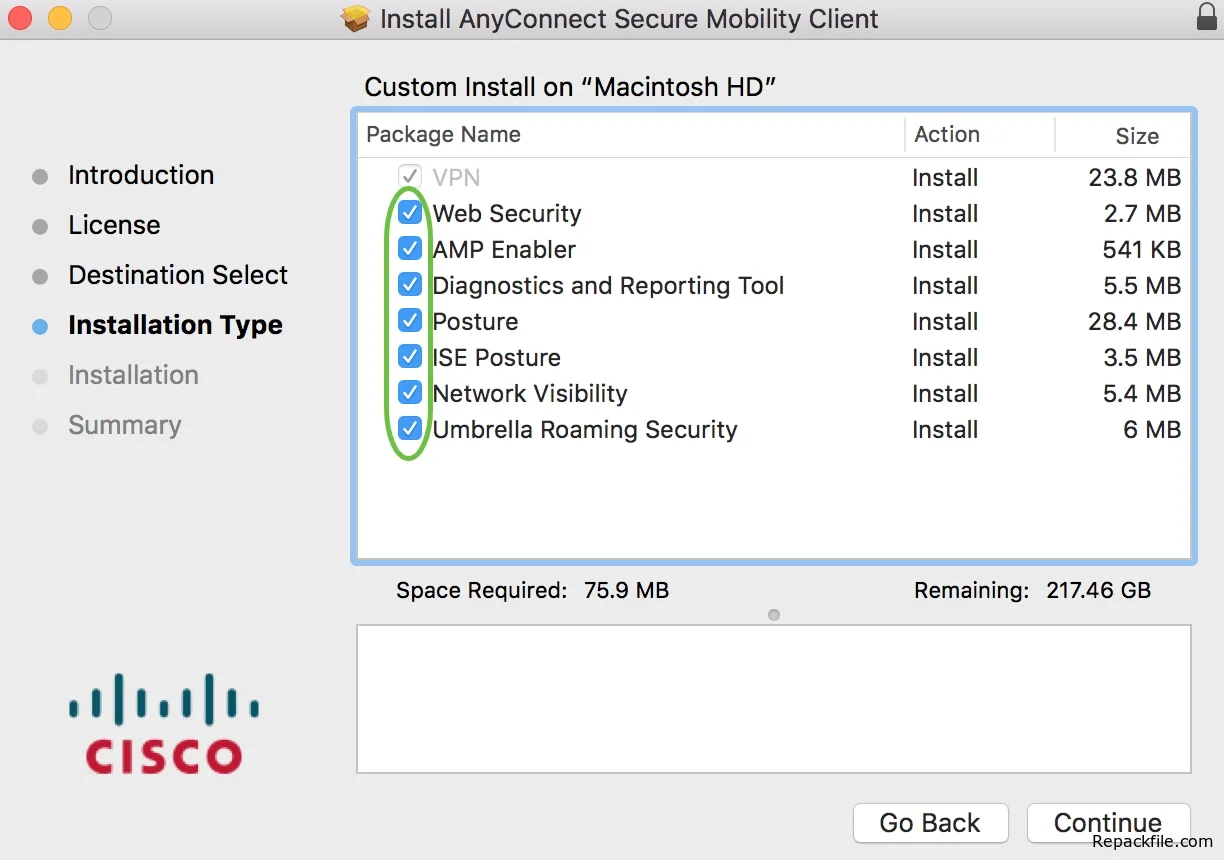Select Diagnostics and Reporting Tool row text

pyautogui.click(x=608, y=285)
